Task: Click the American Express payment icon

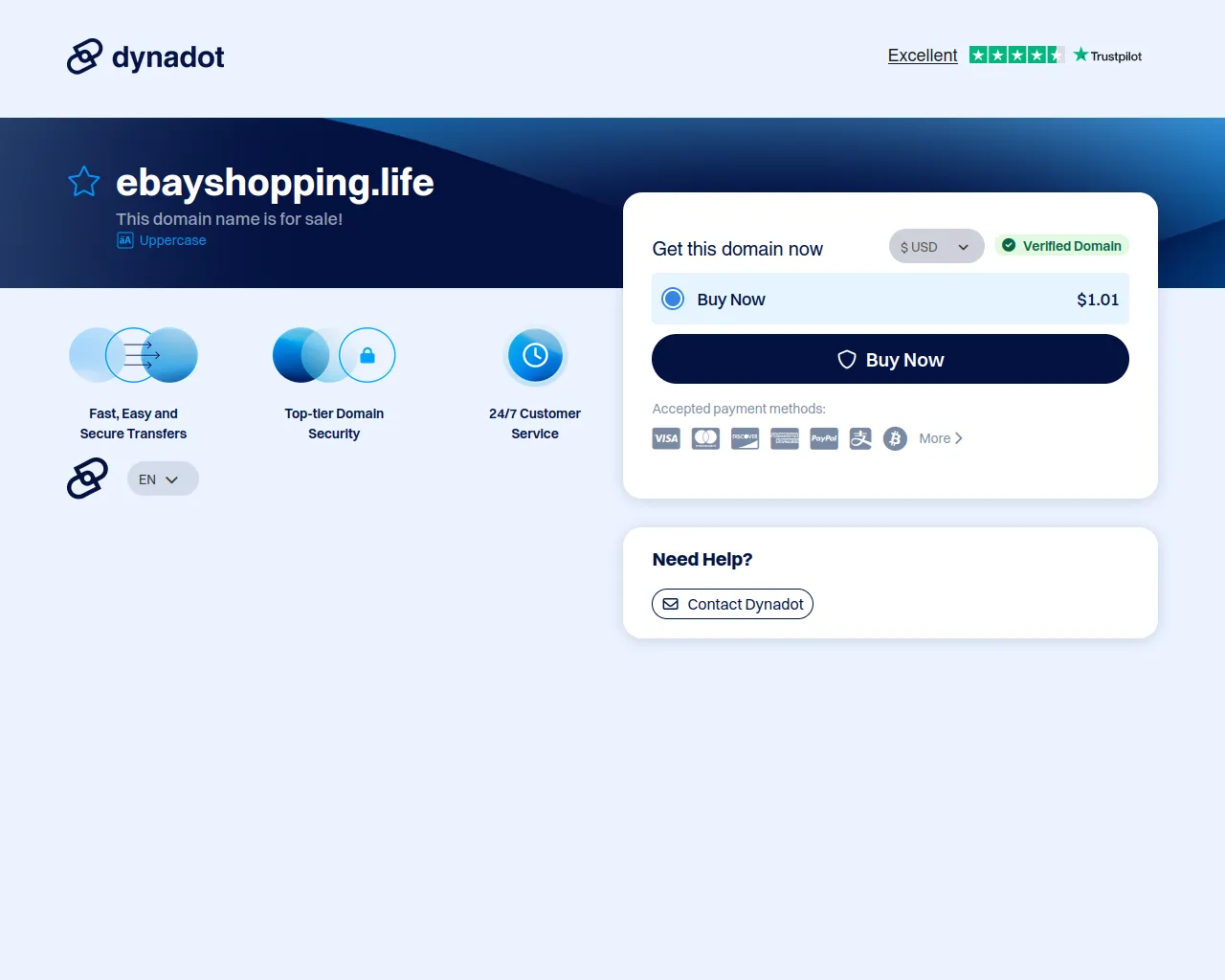Action: click(x=785, y=438)
